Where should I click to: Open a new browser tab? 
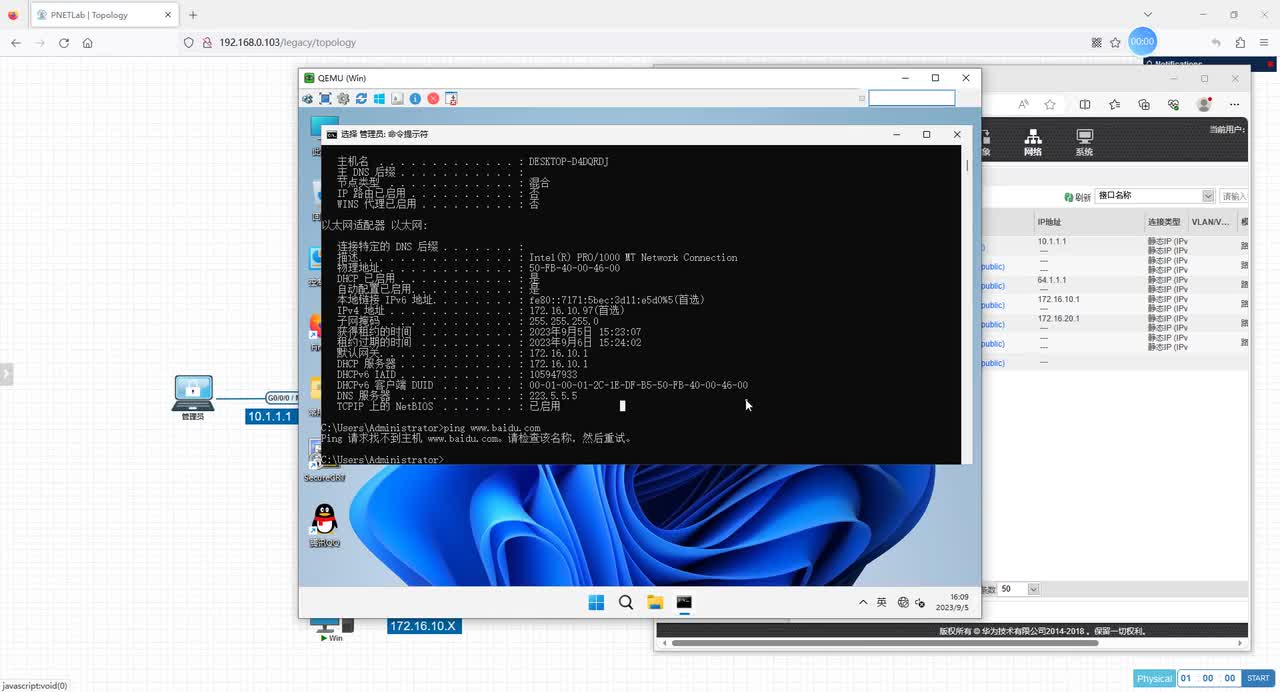click(x=193, y=15)
